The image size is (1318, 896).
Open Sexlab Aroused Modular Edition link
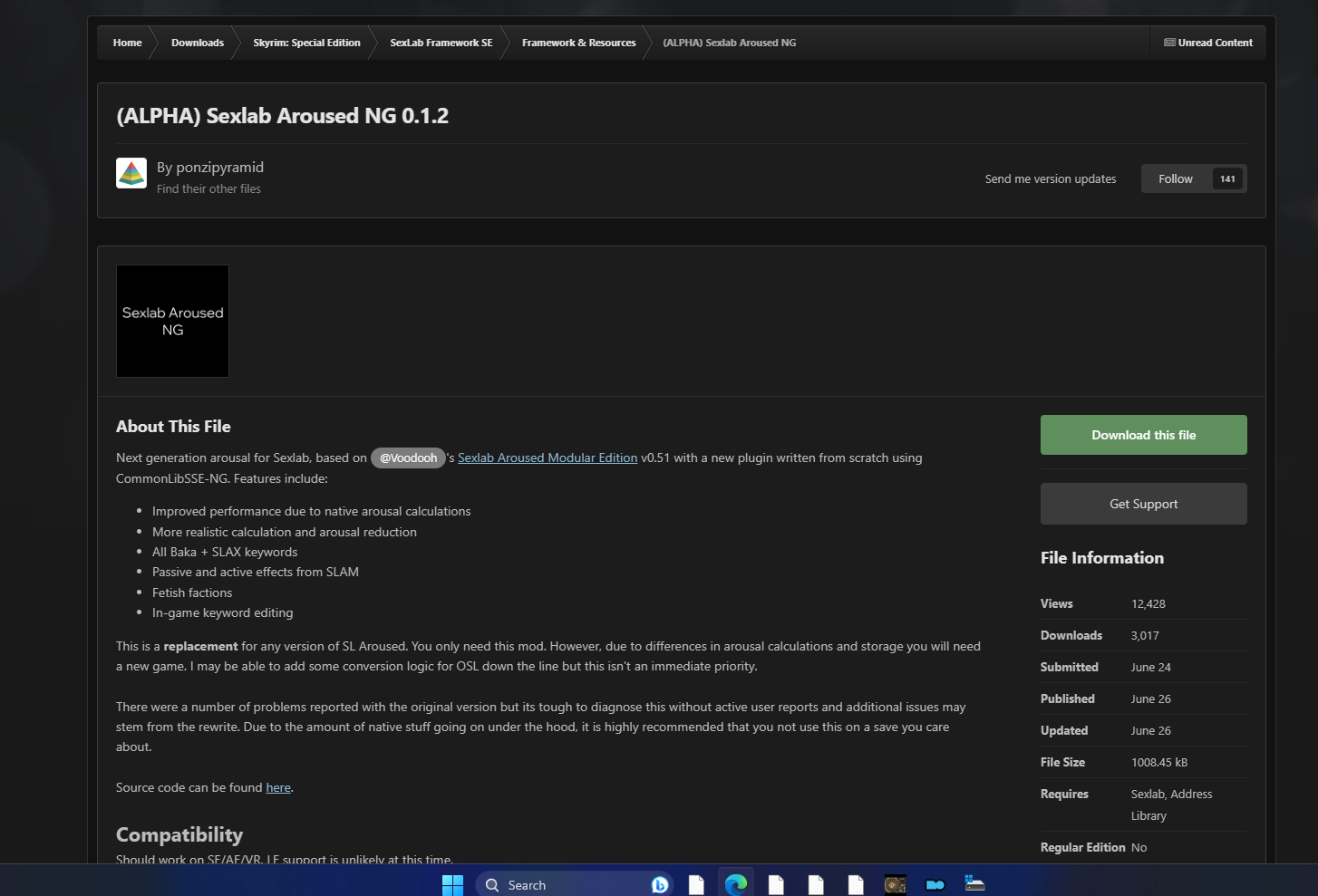[548, 458]
